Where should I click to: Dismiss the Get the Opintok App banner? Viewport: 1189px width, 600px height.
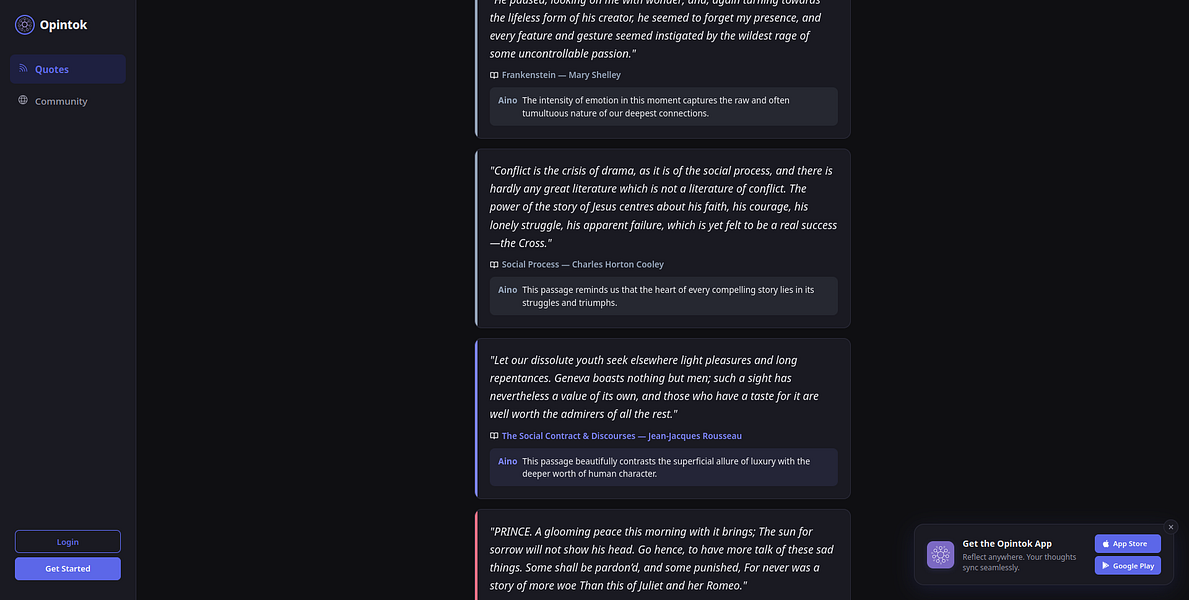coord(1171,526)
